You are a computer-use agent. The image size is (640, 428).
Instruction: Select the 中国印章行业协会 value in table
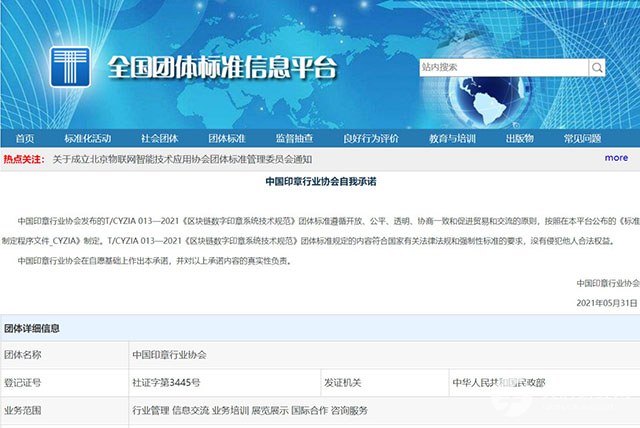pyautogui.click(x=169, y=355)
